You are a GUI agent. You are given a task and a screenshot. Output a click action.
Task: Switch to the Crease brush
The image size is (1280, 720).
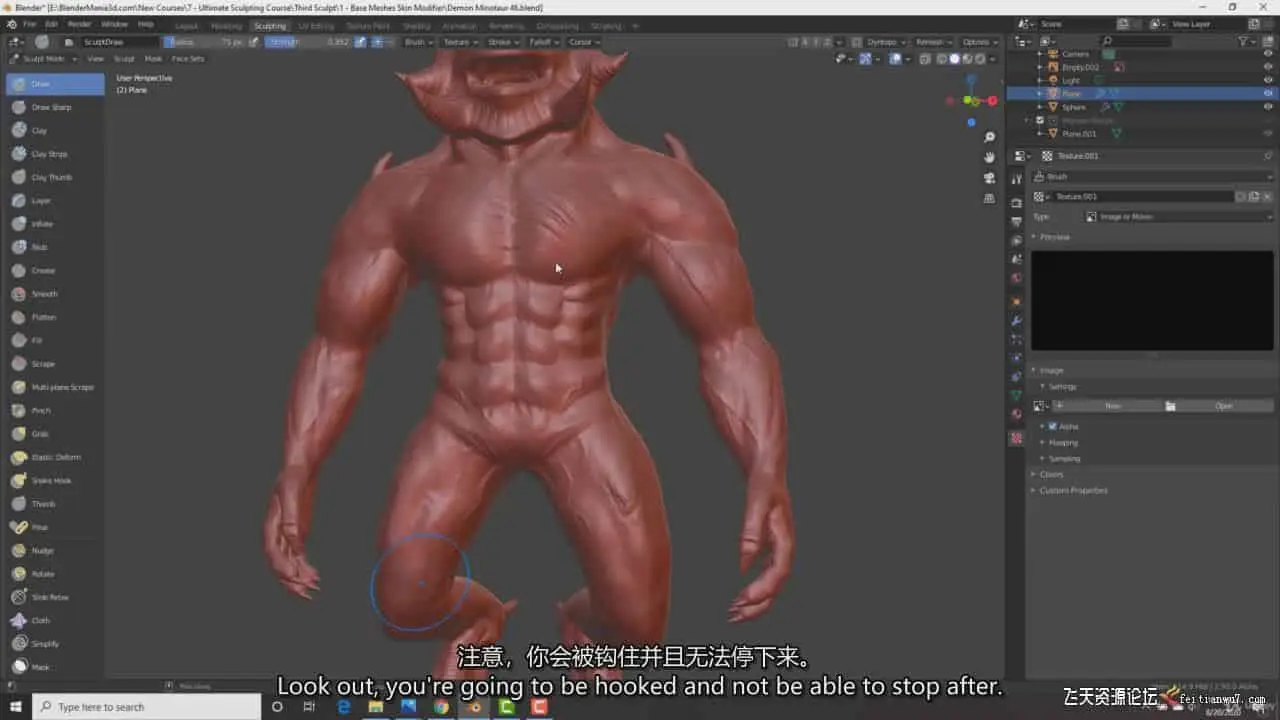click(55, 270)
